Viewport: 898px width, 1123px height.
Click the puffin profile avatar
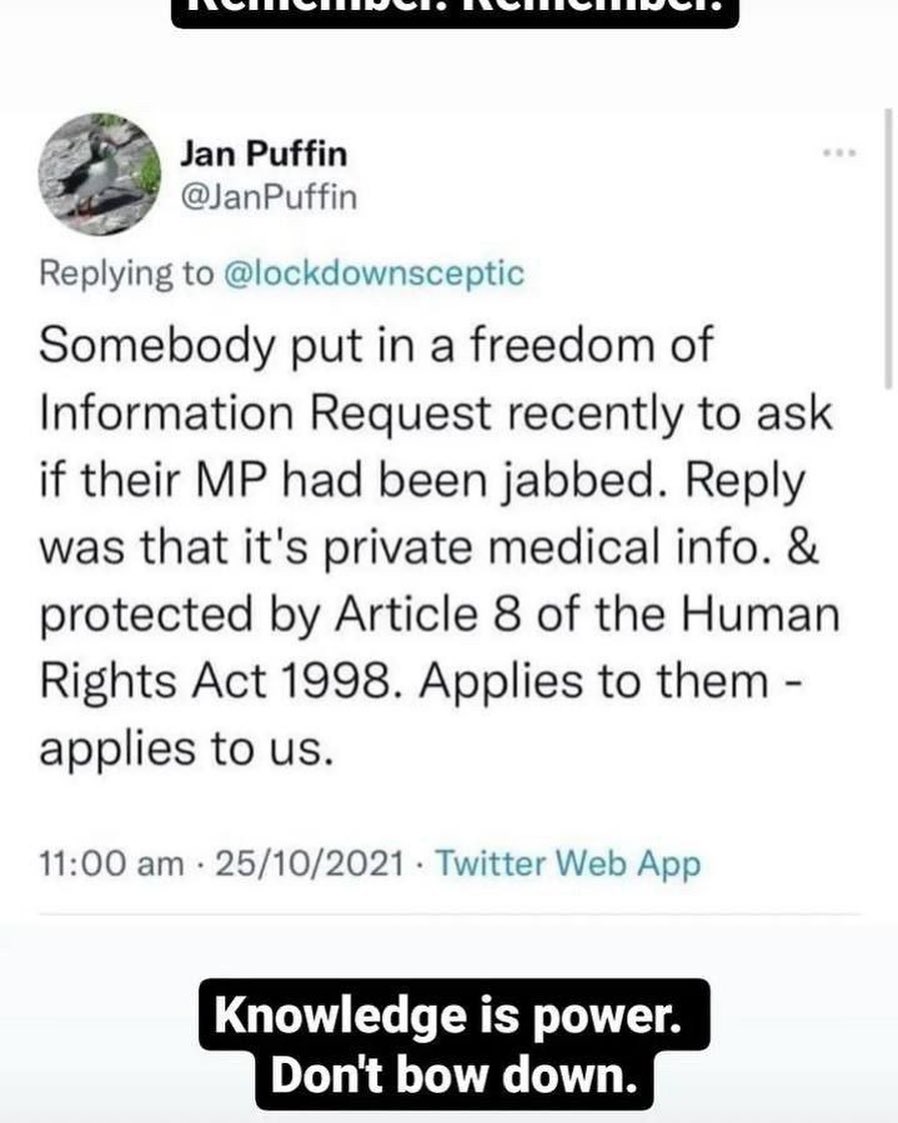point(99,174)
